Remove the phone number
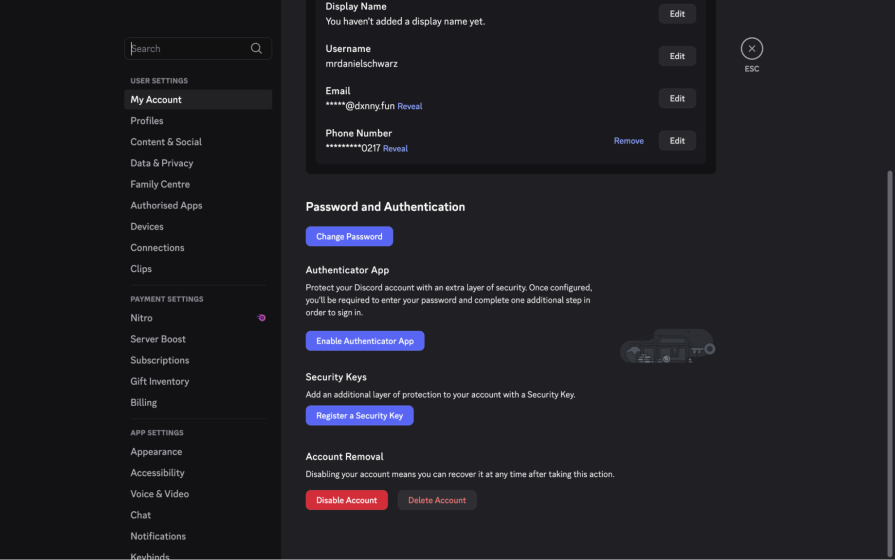895x560 pixels. point(628,141)
